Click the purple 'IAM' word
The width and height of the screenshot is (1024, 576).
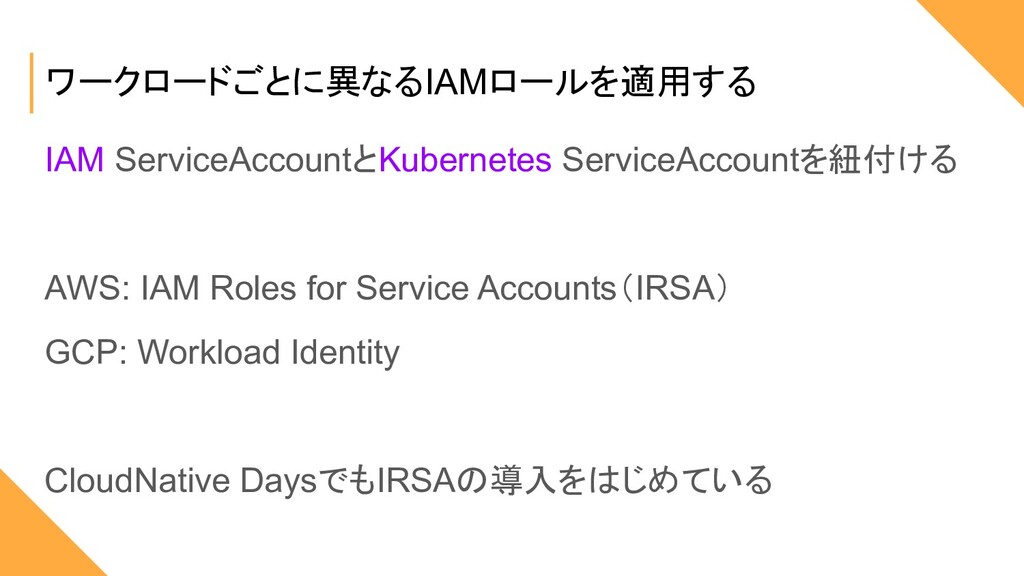tap(74, 160)
